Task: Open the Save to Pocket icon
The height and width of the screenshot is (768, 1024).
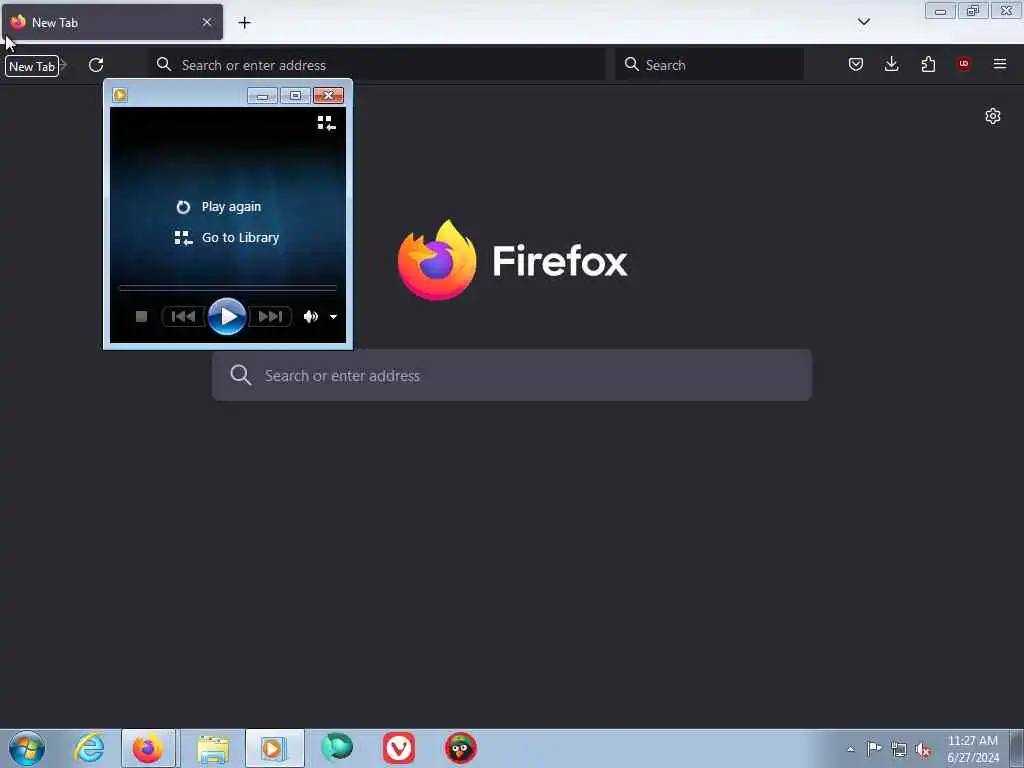Action: pyautogui.click(x=856, y=64)
